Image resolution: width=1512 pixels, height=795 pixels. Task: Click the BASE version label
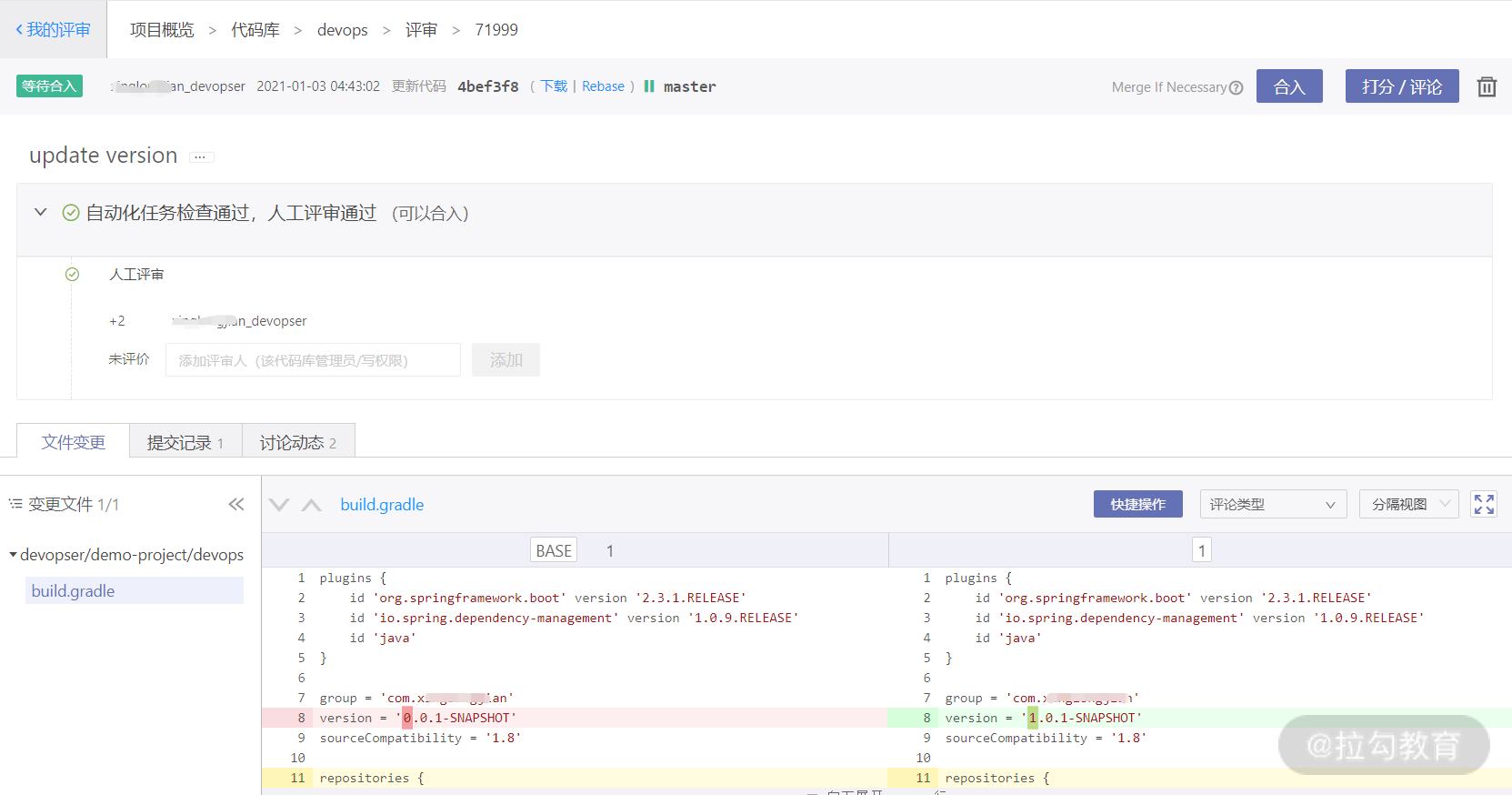[x=554, y=550]
